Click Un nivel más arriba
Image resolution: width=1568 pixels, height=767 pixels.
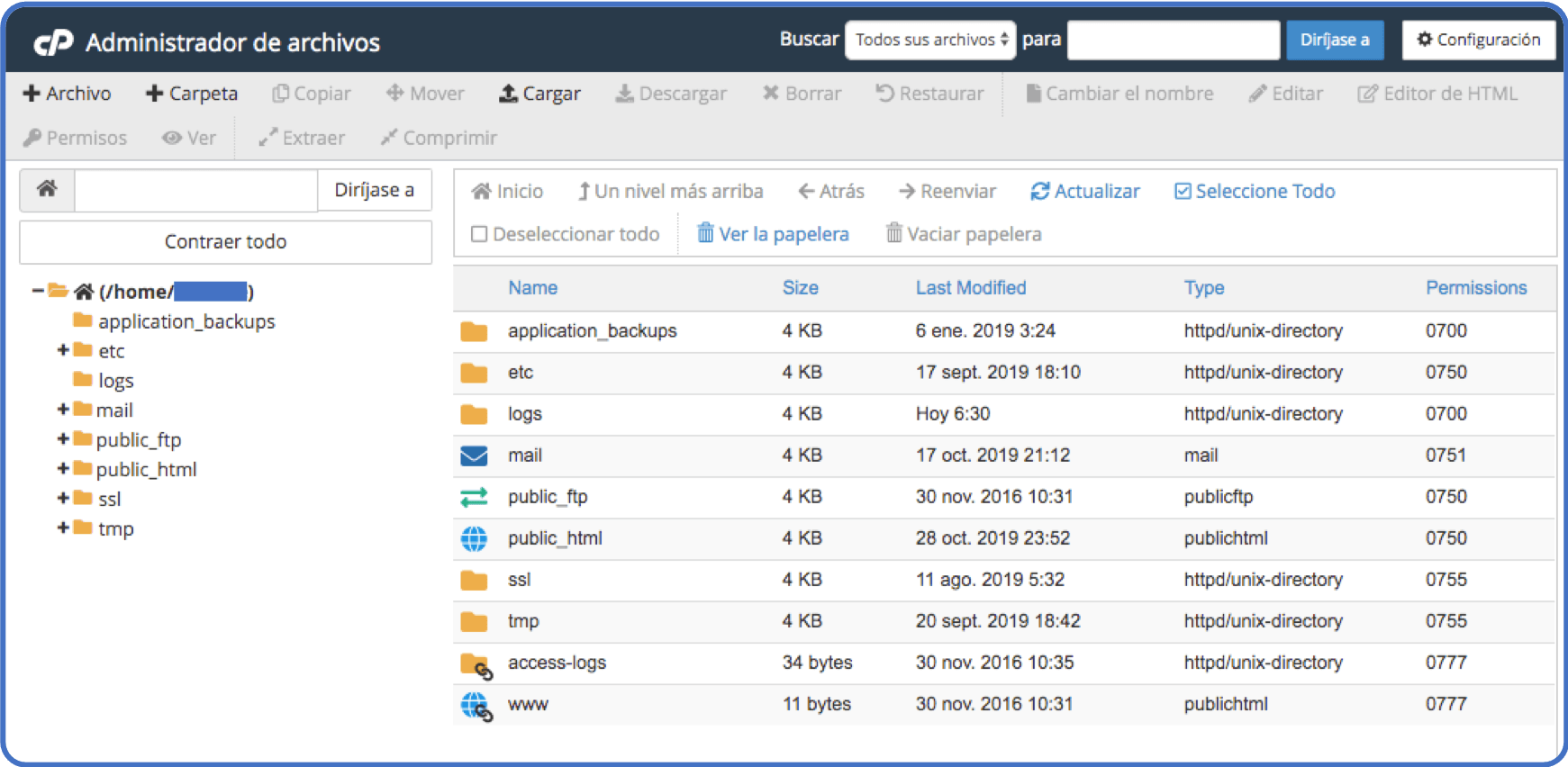click(x=671, y=191)
